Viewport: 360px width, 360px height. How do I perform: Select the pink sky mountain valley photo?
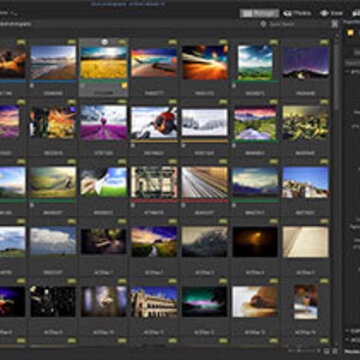[255, 122]
